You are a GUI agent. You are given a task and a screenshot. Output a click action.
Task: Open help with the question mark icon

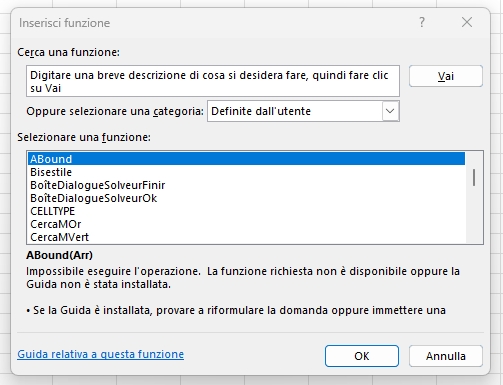pos(422,22)
